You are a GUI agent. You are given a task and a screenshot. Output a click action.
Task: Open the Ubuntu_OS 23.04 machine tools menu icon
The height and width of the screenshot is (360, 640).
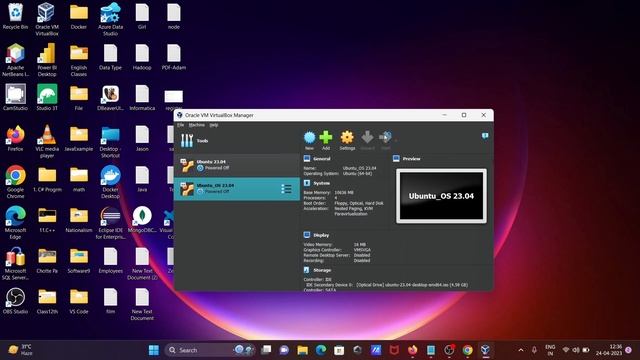point(286,189)
